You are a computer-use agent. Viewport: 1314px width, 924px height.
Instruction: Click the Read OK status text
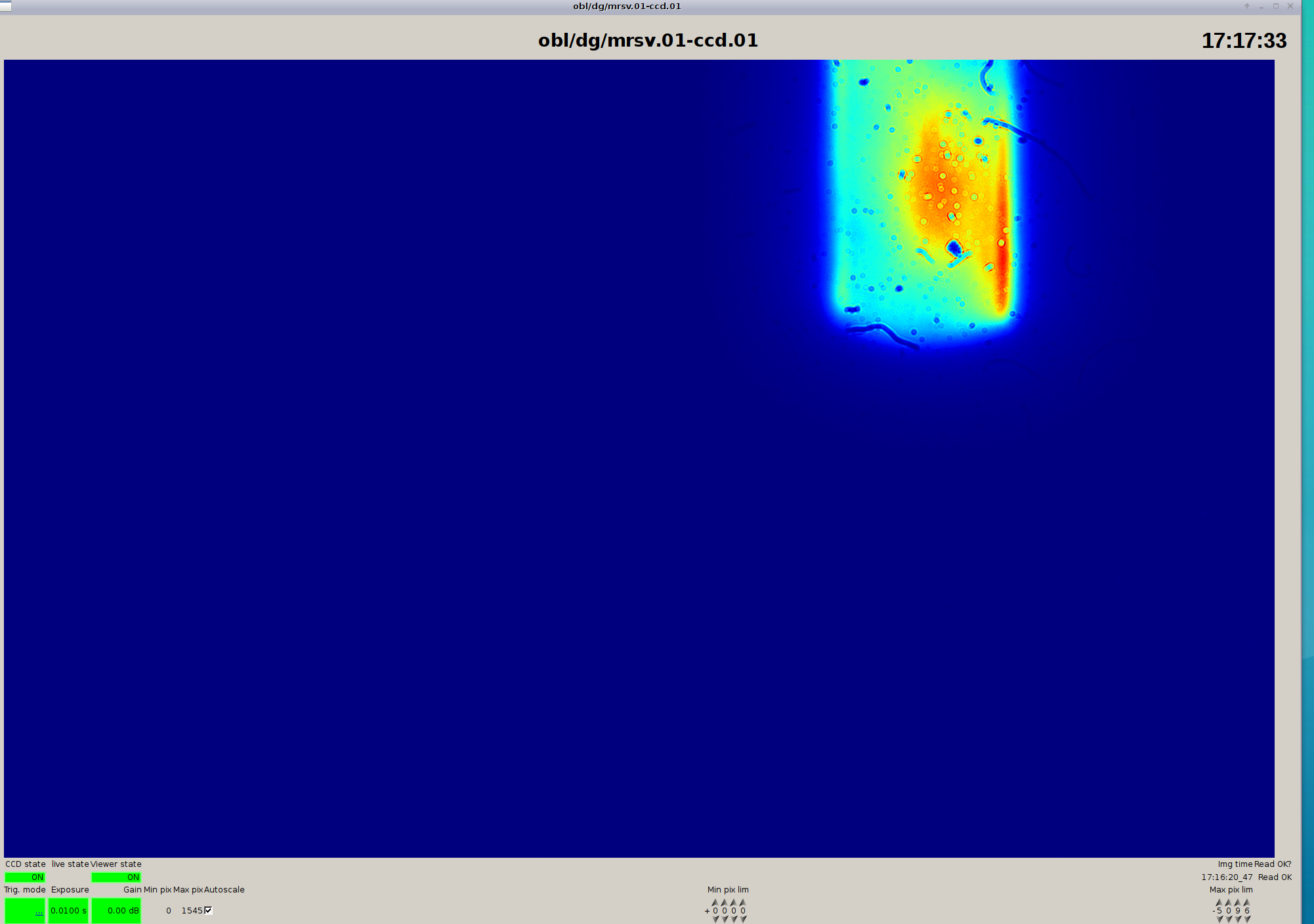coord(1275,877)
